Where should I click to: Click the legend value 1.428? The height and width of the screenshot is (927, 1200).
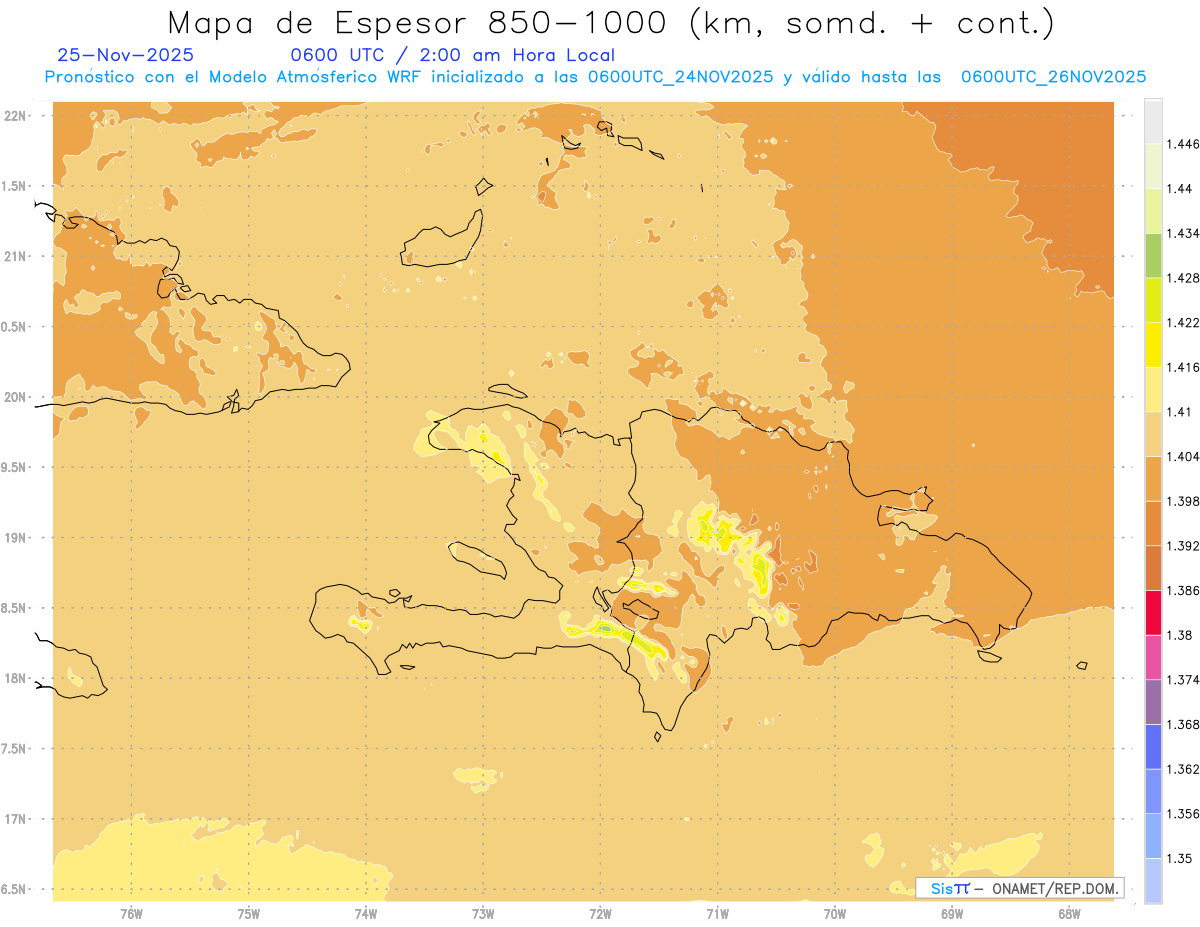1183,278
